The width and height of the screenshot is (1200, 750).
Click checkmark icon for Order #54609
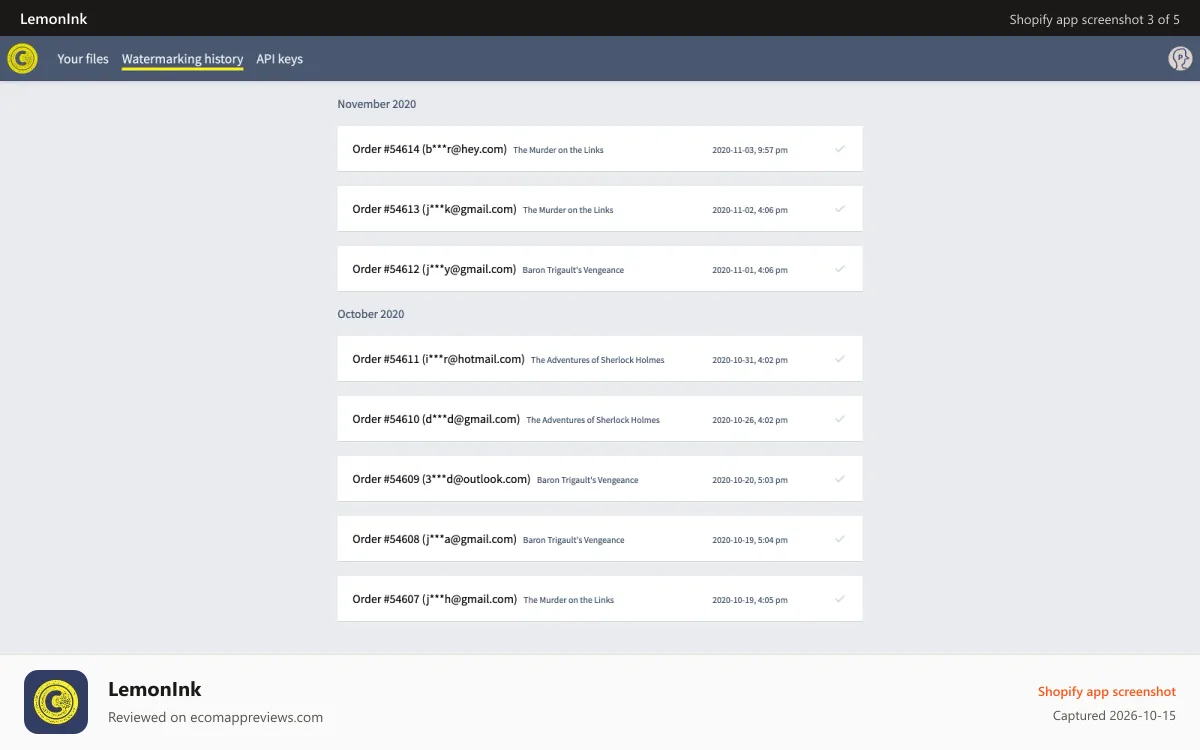pyautogui.click(x=840, y=479)
